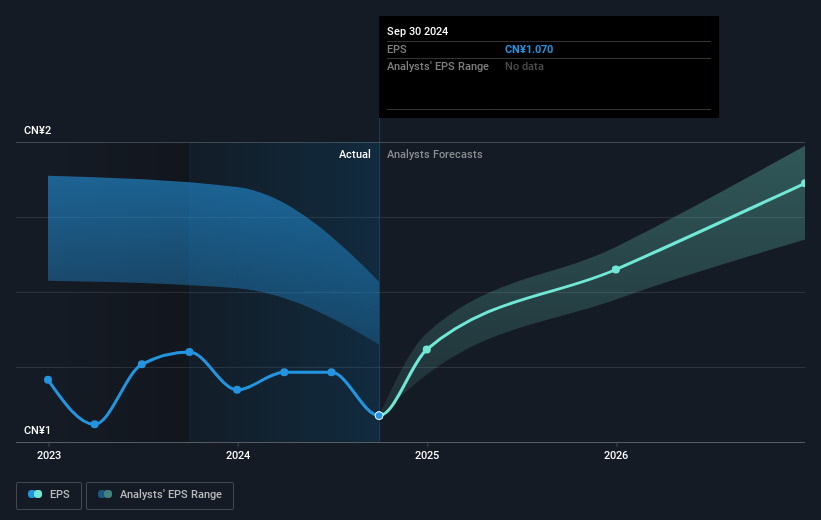Click the Sep 30 2024 tooltip date
The image size is (821, 520).
click(417, 31)
